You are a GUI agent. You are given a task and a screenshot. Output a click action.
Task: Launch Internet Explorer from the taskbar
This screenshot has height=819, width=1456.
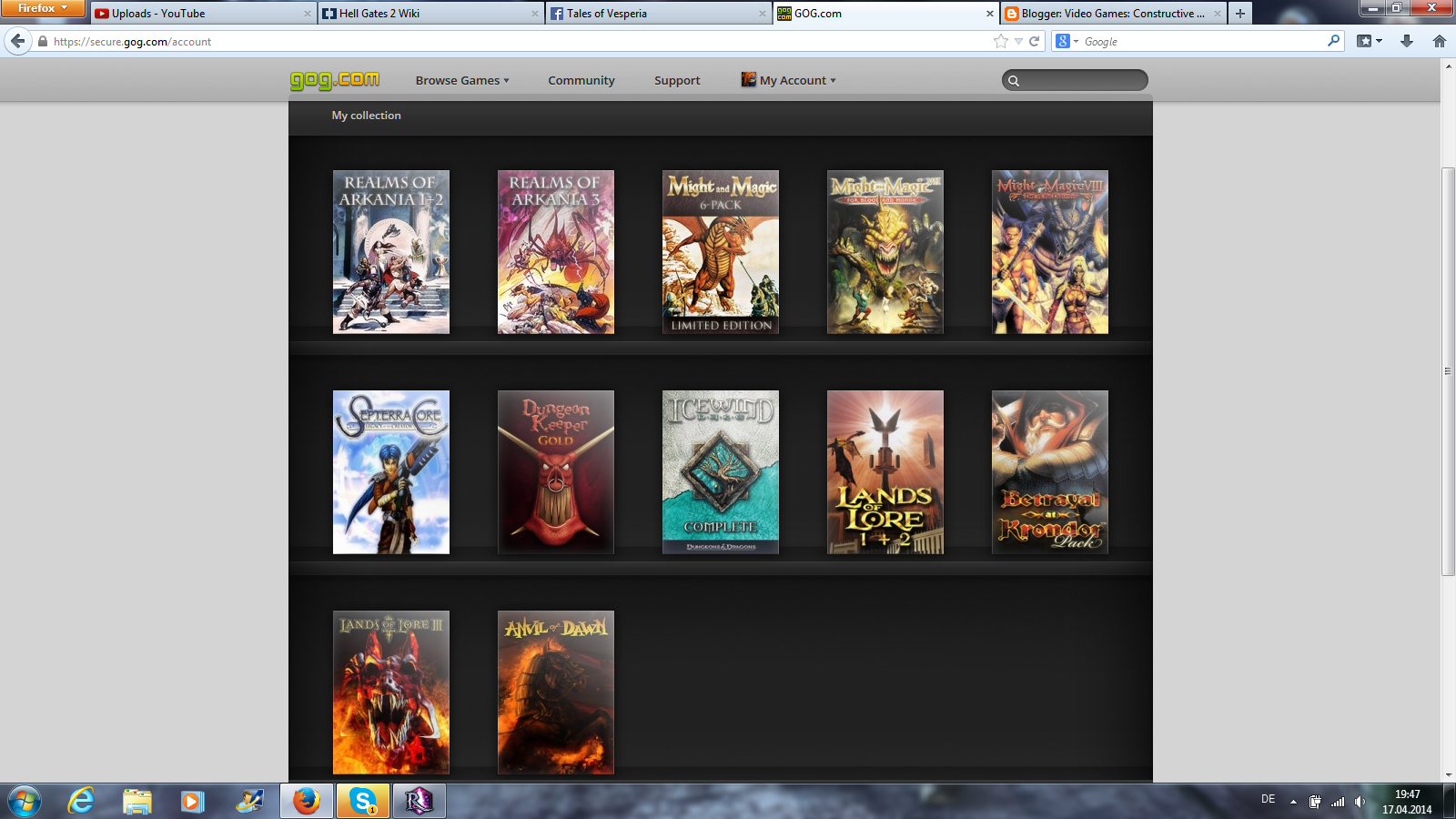[81, 802]
